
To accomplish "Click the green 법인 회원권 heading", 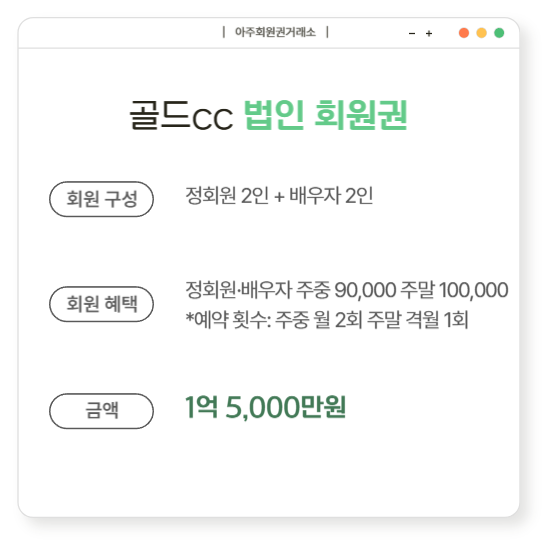I will [326, 115].
